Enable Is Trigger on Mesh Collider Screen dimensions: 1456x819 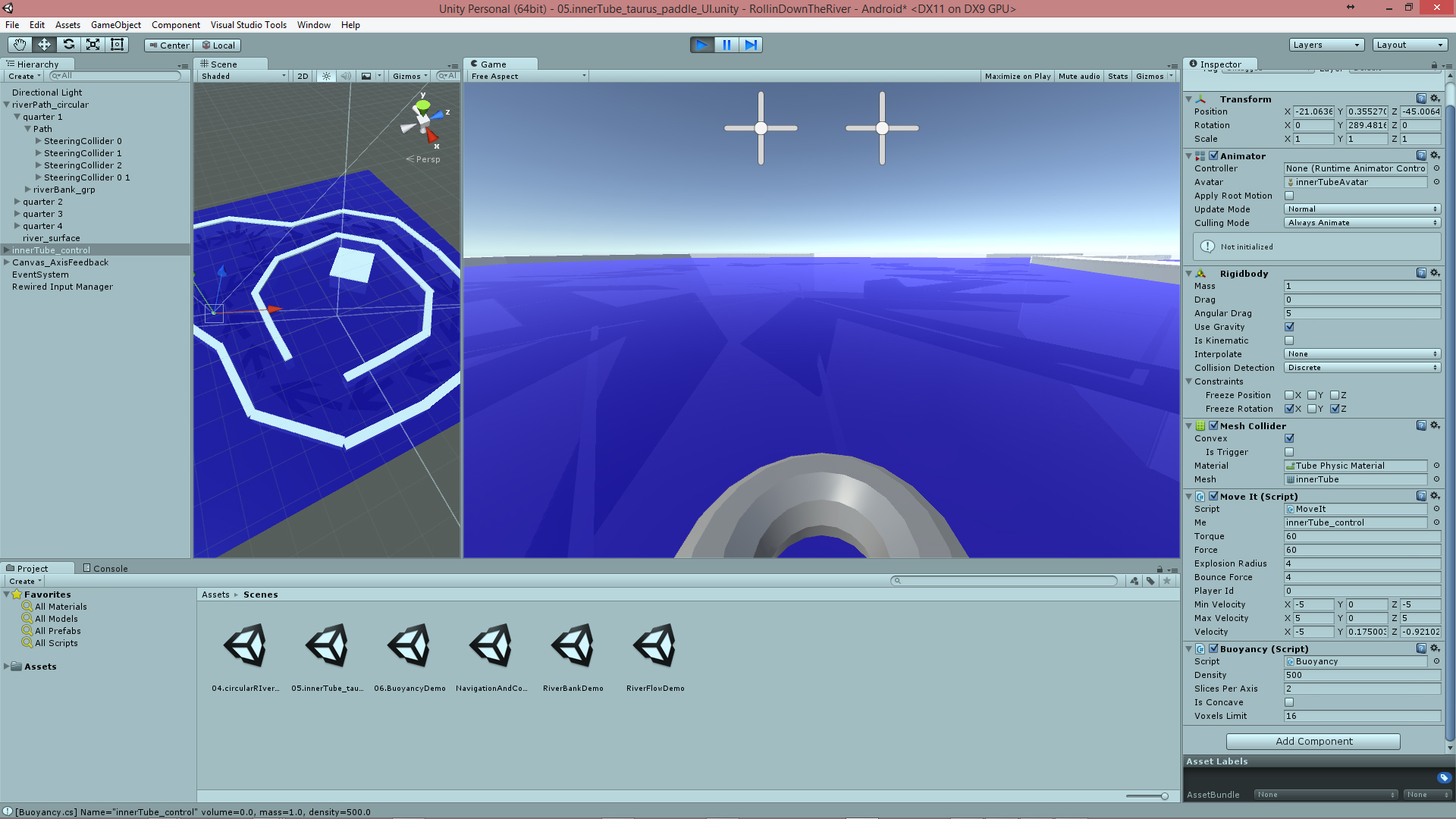[1289, 452]
